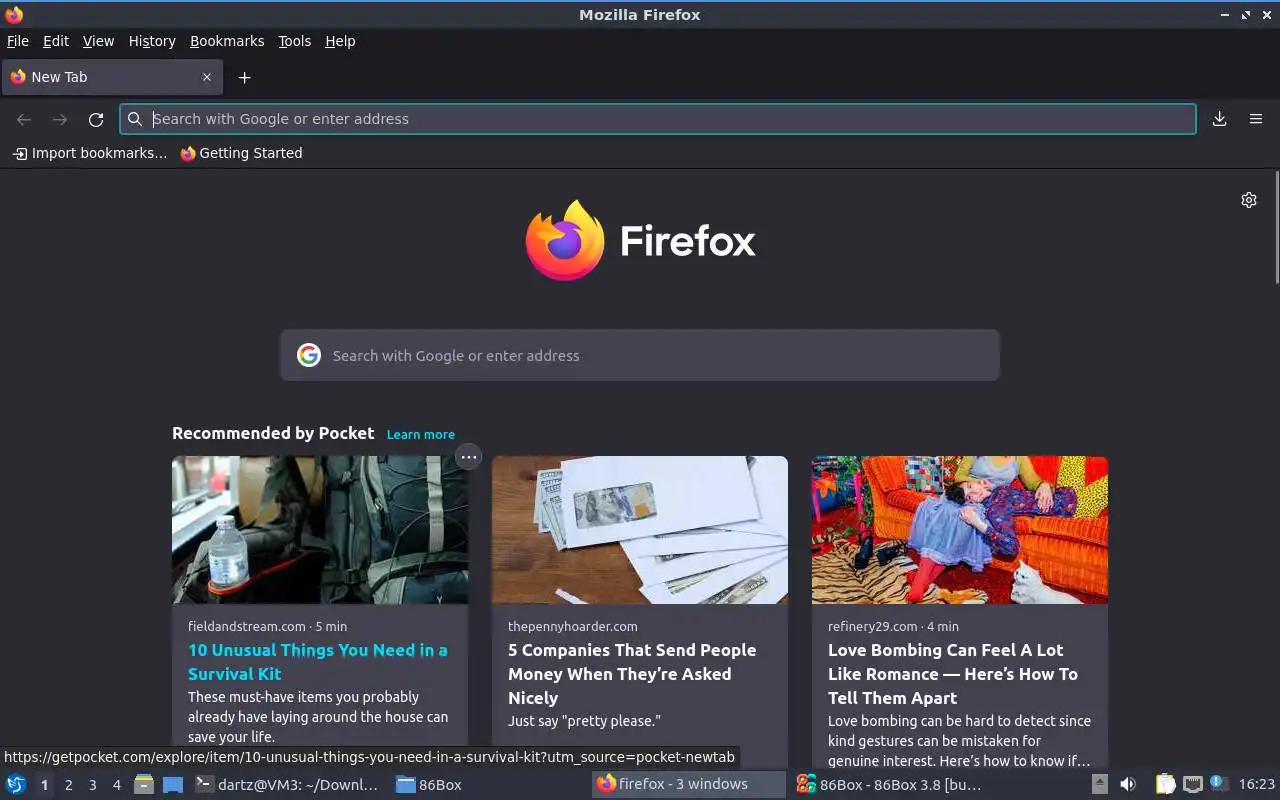Click the search magnifier icon in address bar
1280x800 pixels.
[x=135, y=119]
